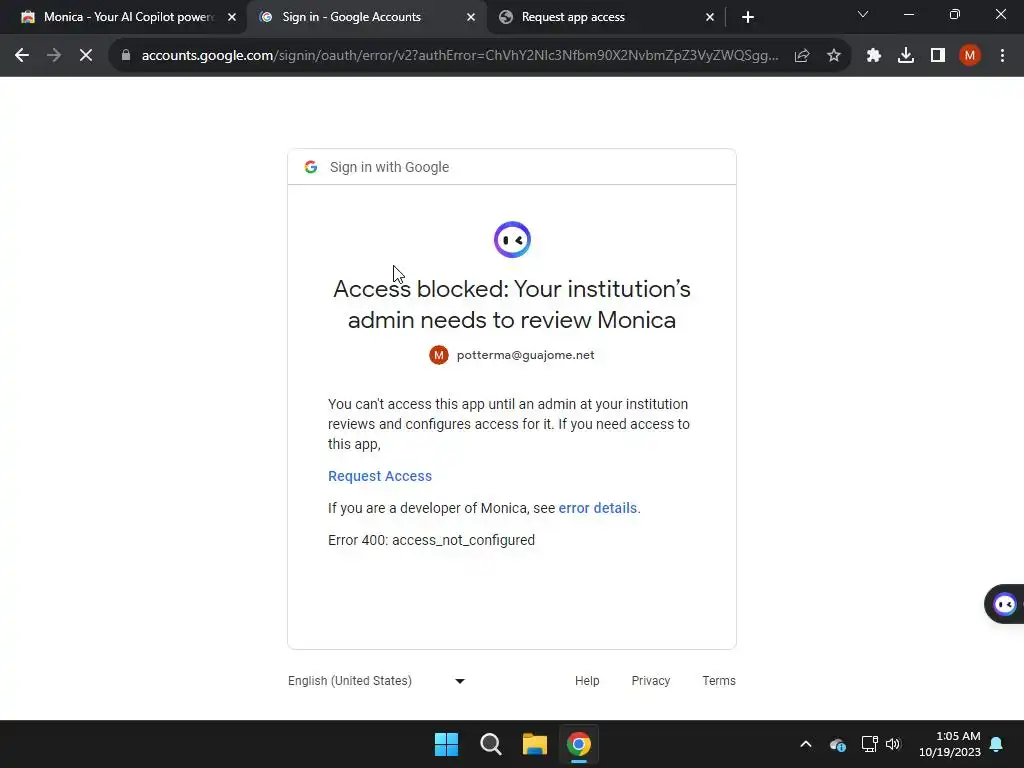
Task: Open the Privacy link
Action: click(x=650, y=680)
